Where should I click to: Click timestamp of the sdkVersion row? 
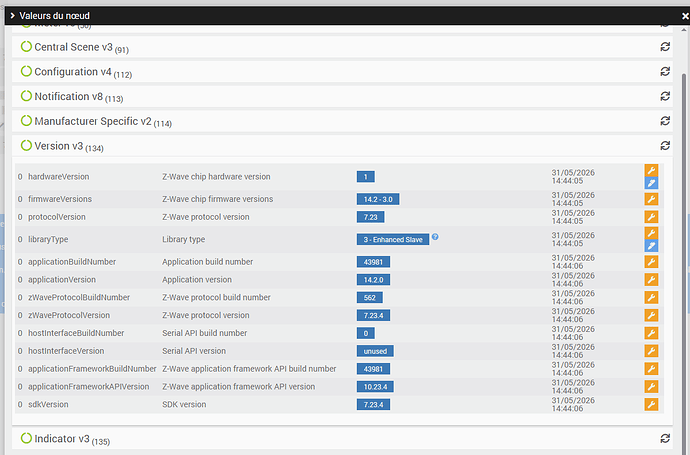[573, 404]
